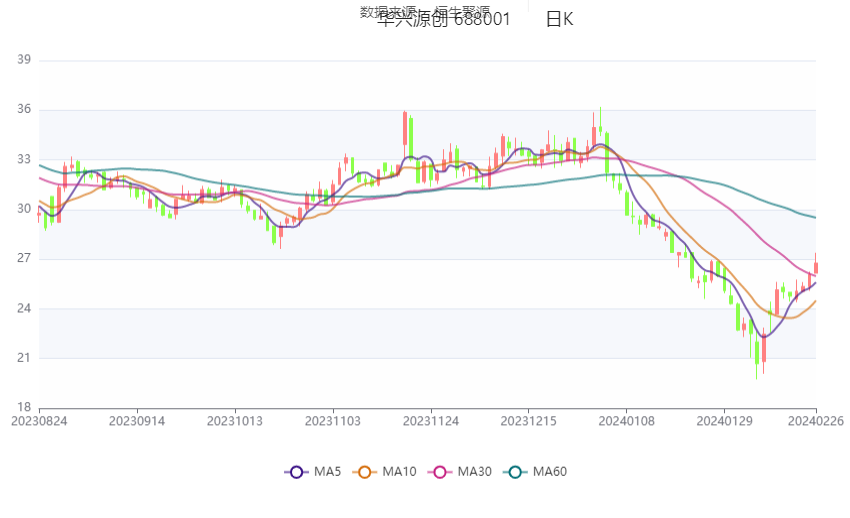The image size is (850, 518).
Task: Click the tall red candlestick near 20231124
Action: tap(405, 129)
